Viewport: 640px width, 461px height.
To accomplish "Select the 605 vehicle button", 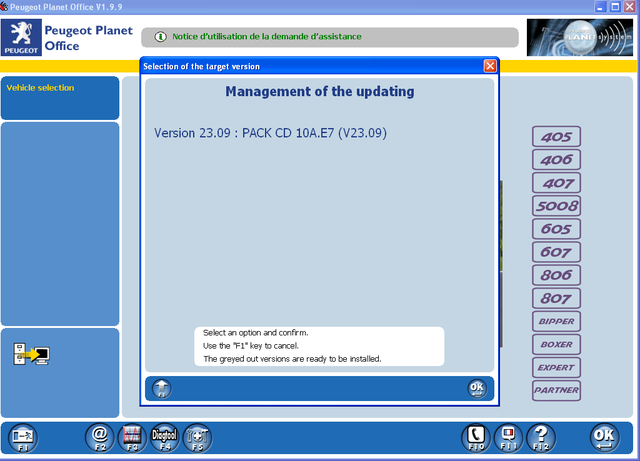I will pos(556,229).
